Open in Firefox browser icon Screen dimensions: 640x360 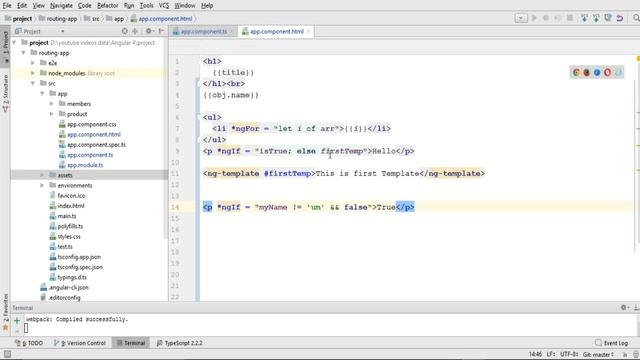[587, 72]
